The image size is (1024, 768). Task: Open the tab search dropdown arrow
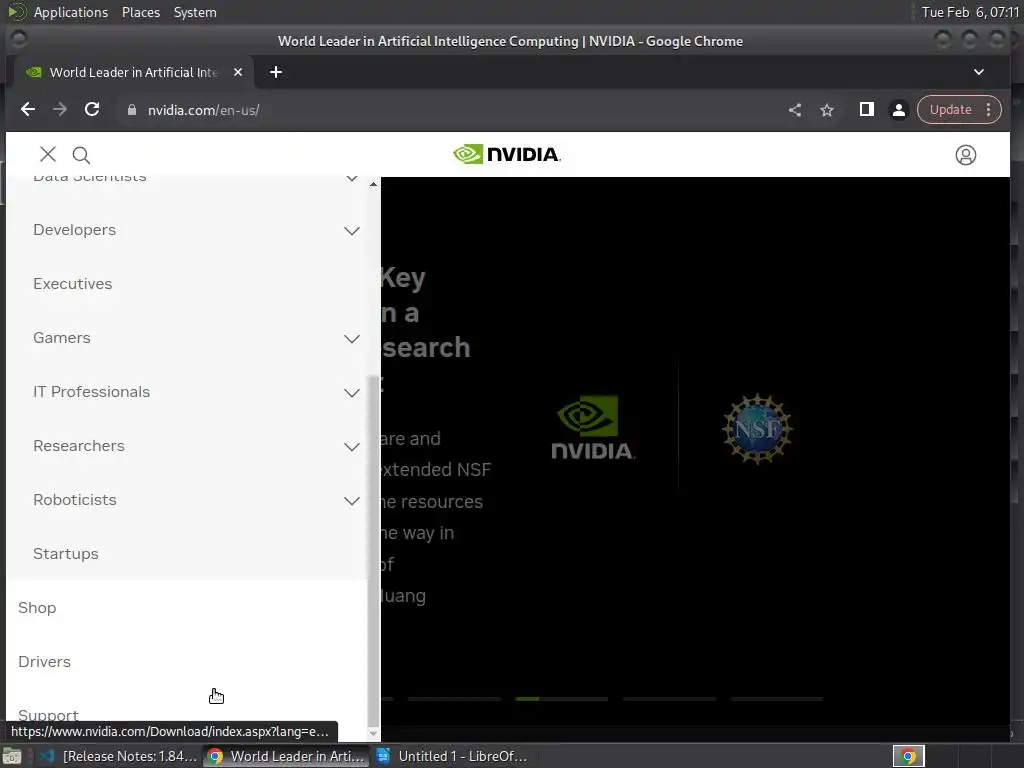coord(978,72)
